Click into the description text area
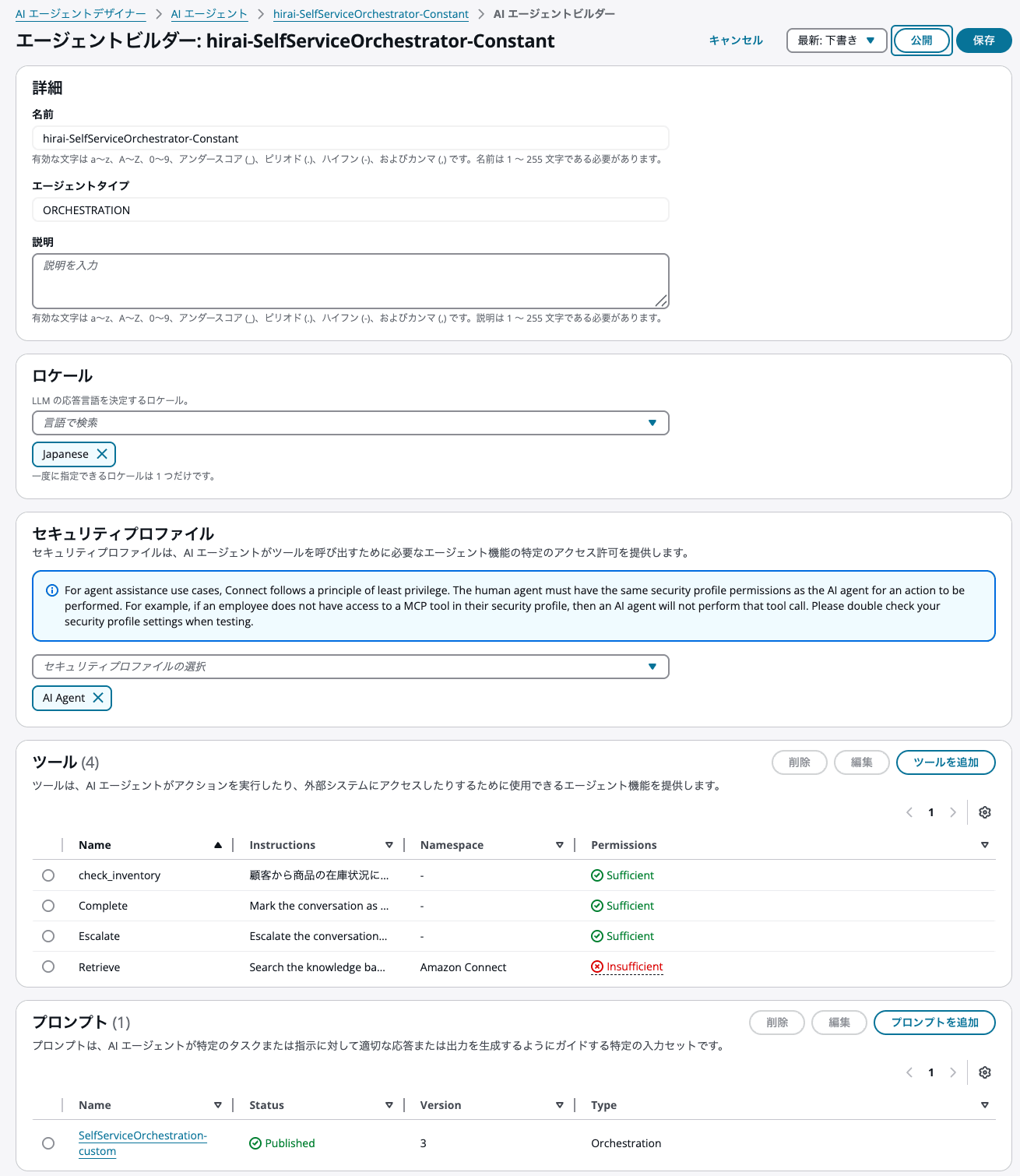1020x1176 pixels. coord(350,281)
